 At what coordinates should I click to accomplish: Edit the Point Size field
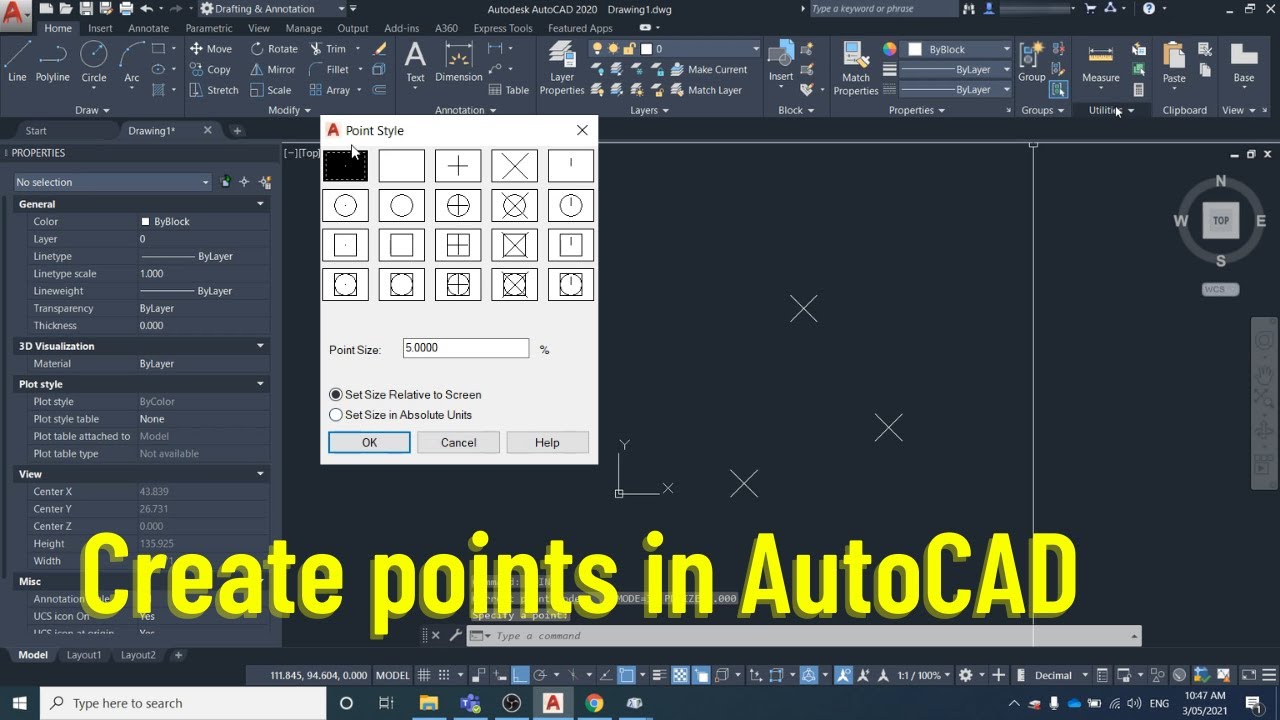465,347
